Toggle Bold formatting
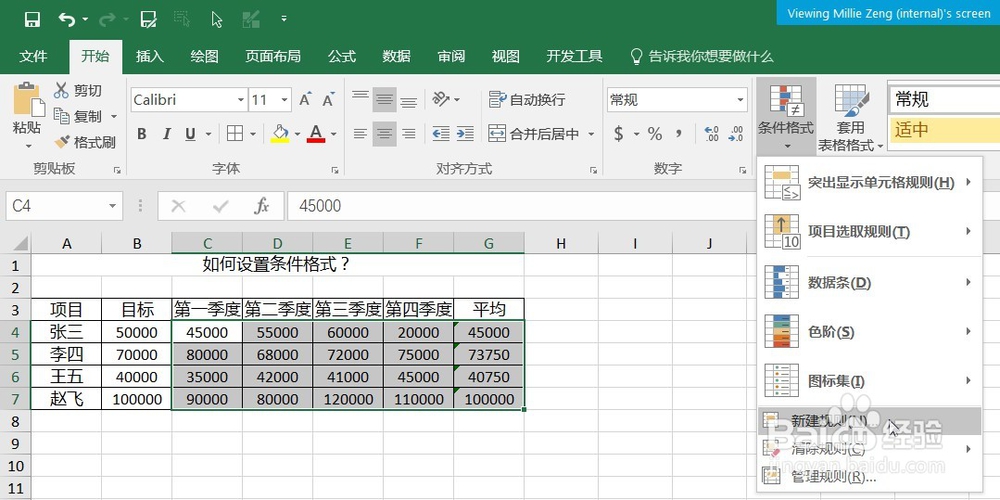 point(142,134)
